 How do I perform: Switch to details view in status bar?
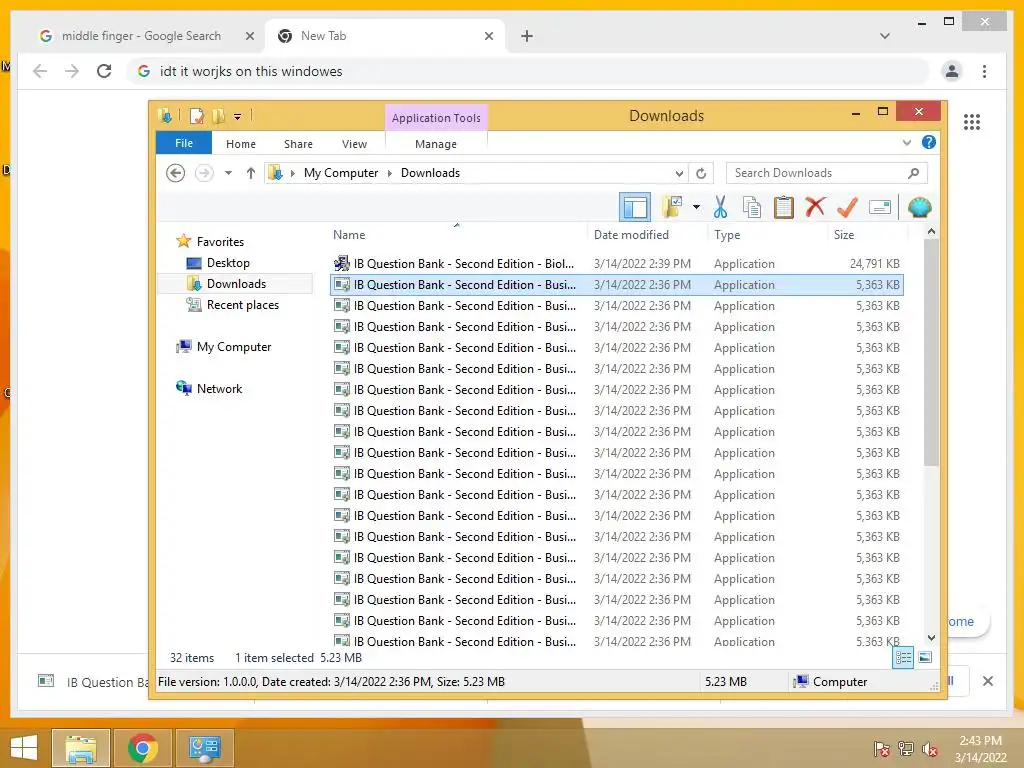tap(903, 658)
